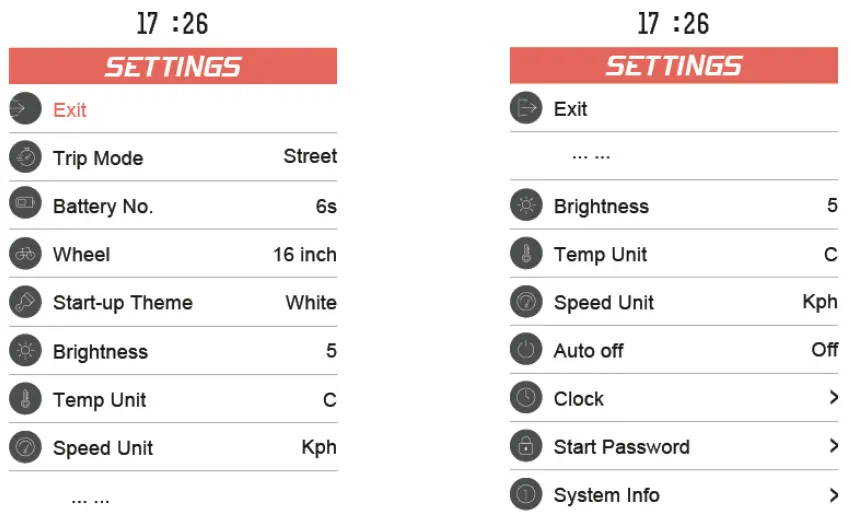
Task: Tap the '16 inch' wheel size value
Action: (305, 254)
